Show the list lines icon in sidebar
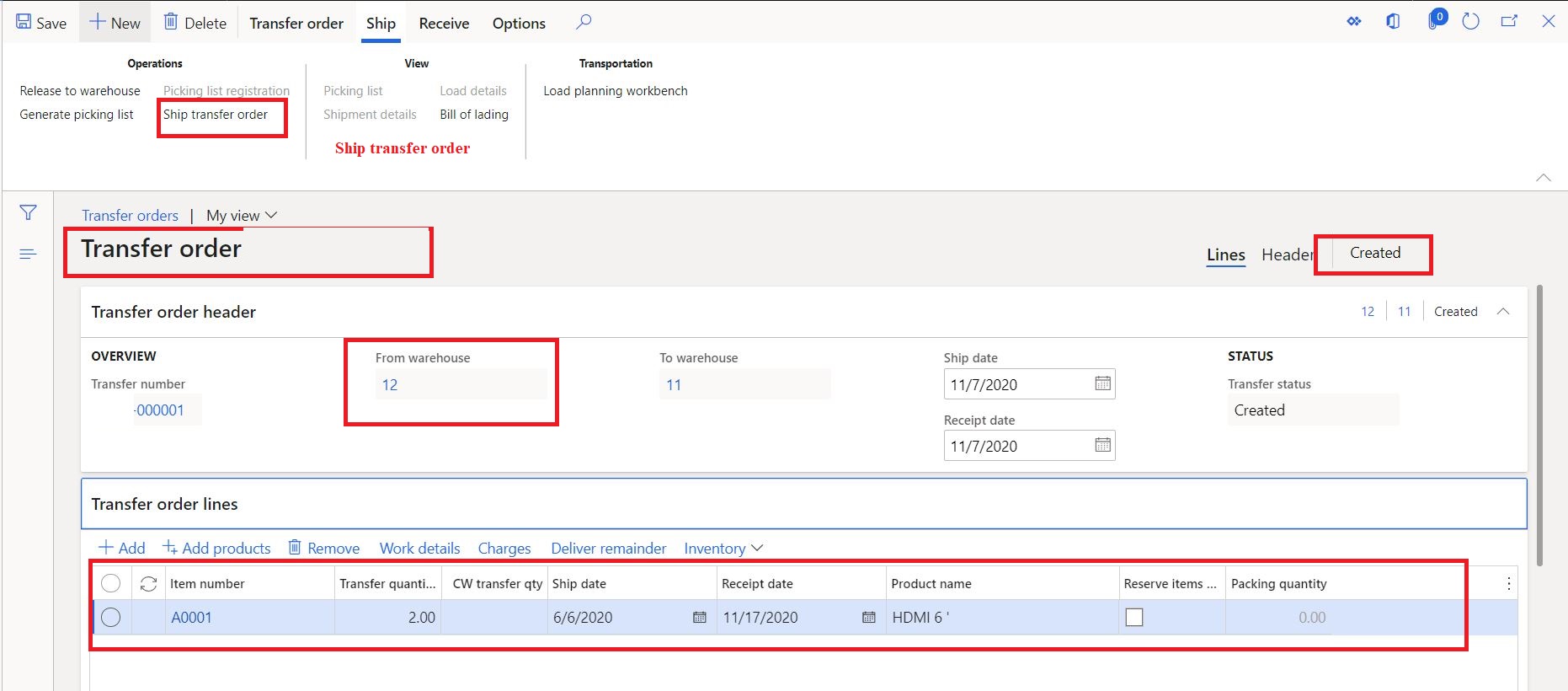The height and width of the screenshot is (691, 1568). coord(28,254)
